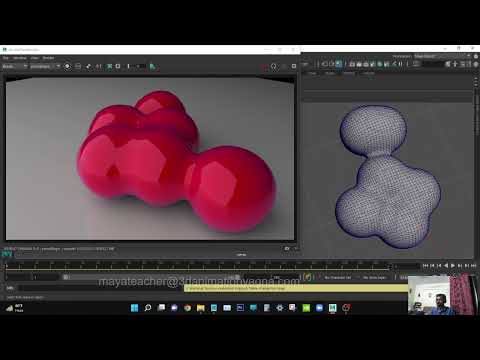Click the 1:1 zoom icon in RenderView toolbar
Screen dimensions: 480x360
click(x=99, y=66)
